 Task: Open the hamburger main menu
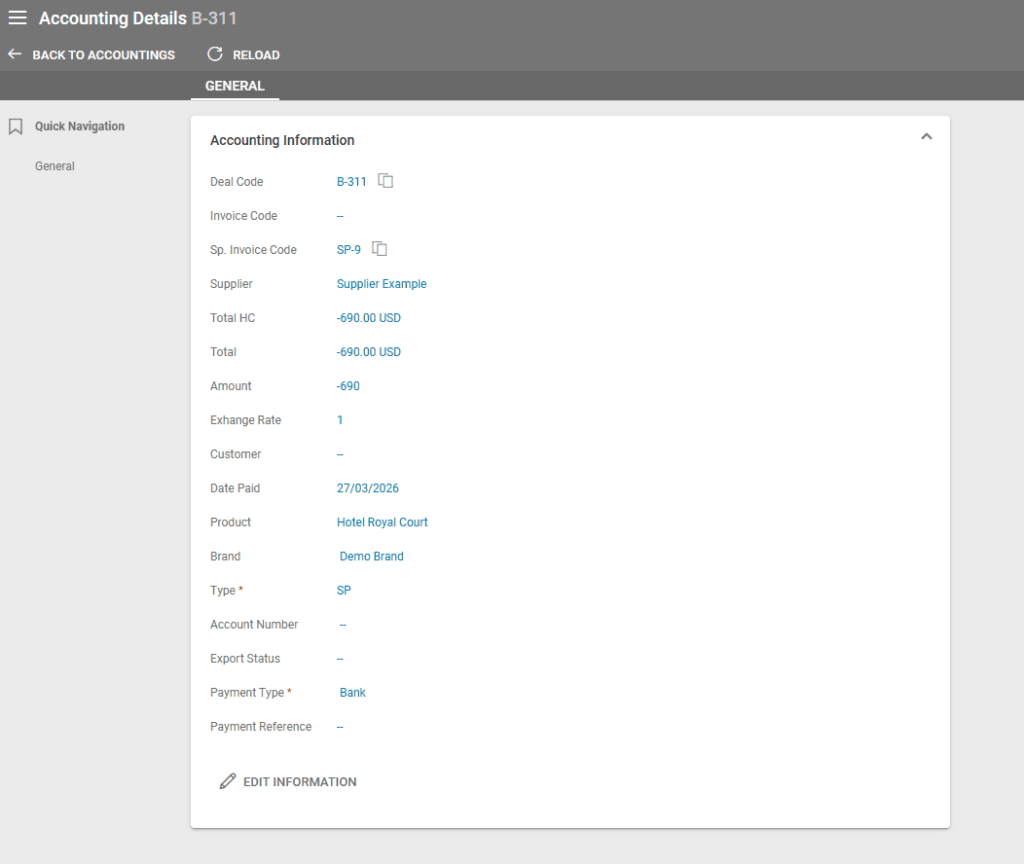pyautogui.click(x=18, y=18)
